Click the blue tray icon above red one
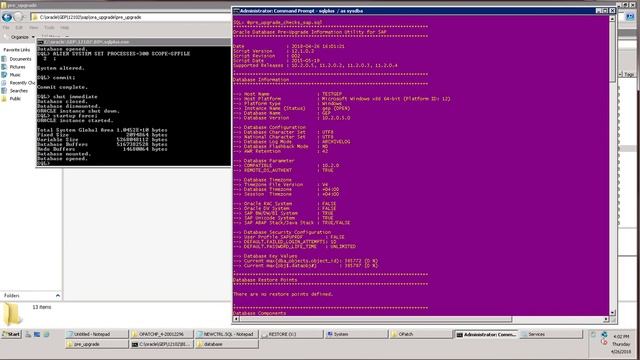640x360 pixels. coord(604,335)
